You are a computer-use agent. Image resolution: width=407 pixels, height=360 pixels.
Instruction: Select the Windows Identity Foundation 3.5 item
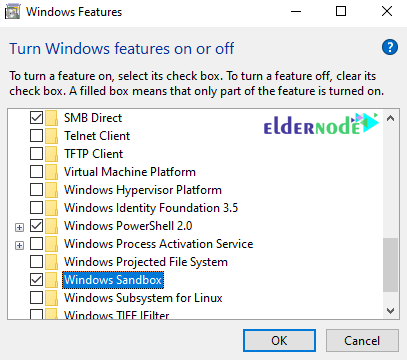pos(151,208)
